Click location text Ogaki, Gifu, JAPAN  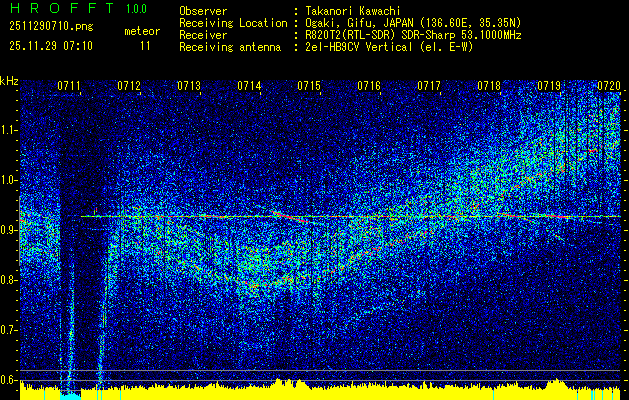(x=359, y=23)
